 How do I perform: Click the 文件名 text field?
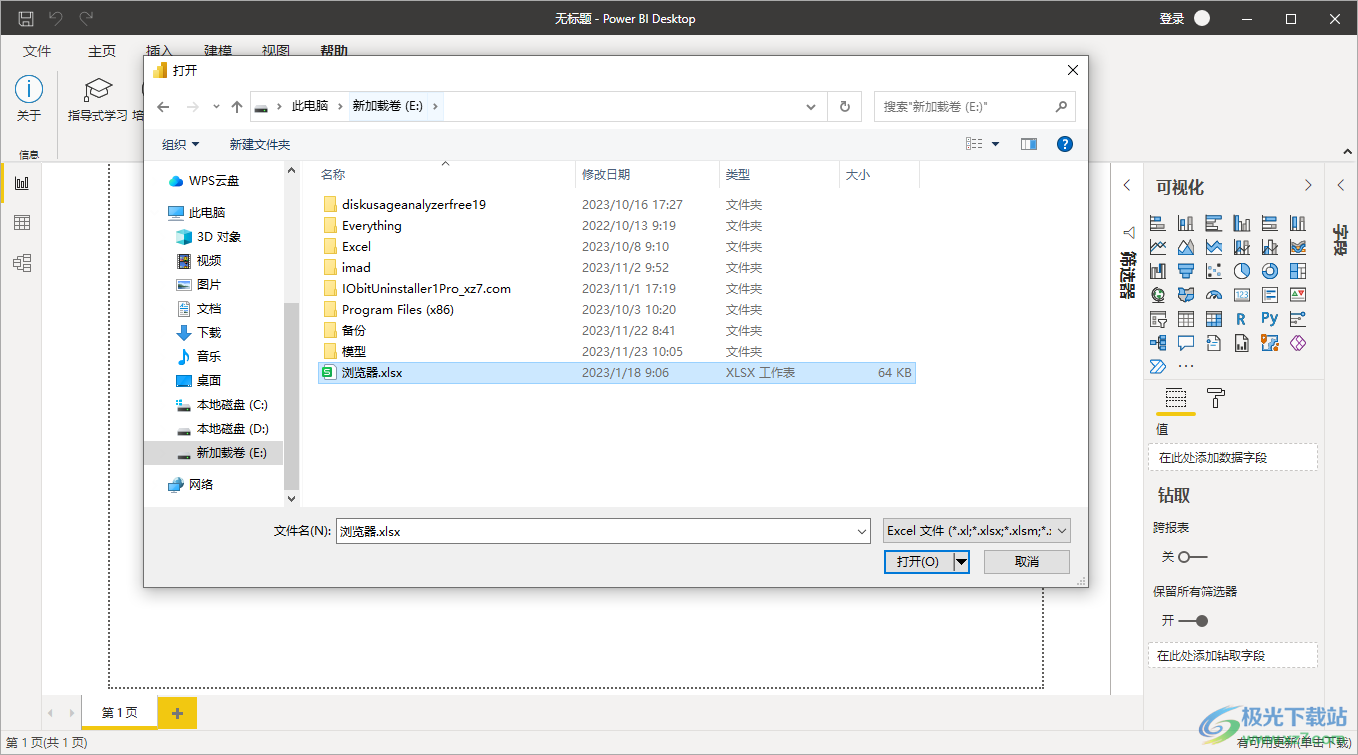595,532
